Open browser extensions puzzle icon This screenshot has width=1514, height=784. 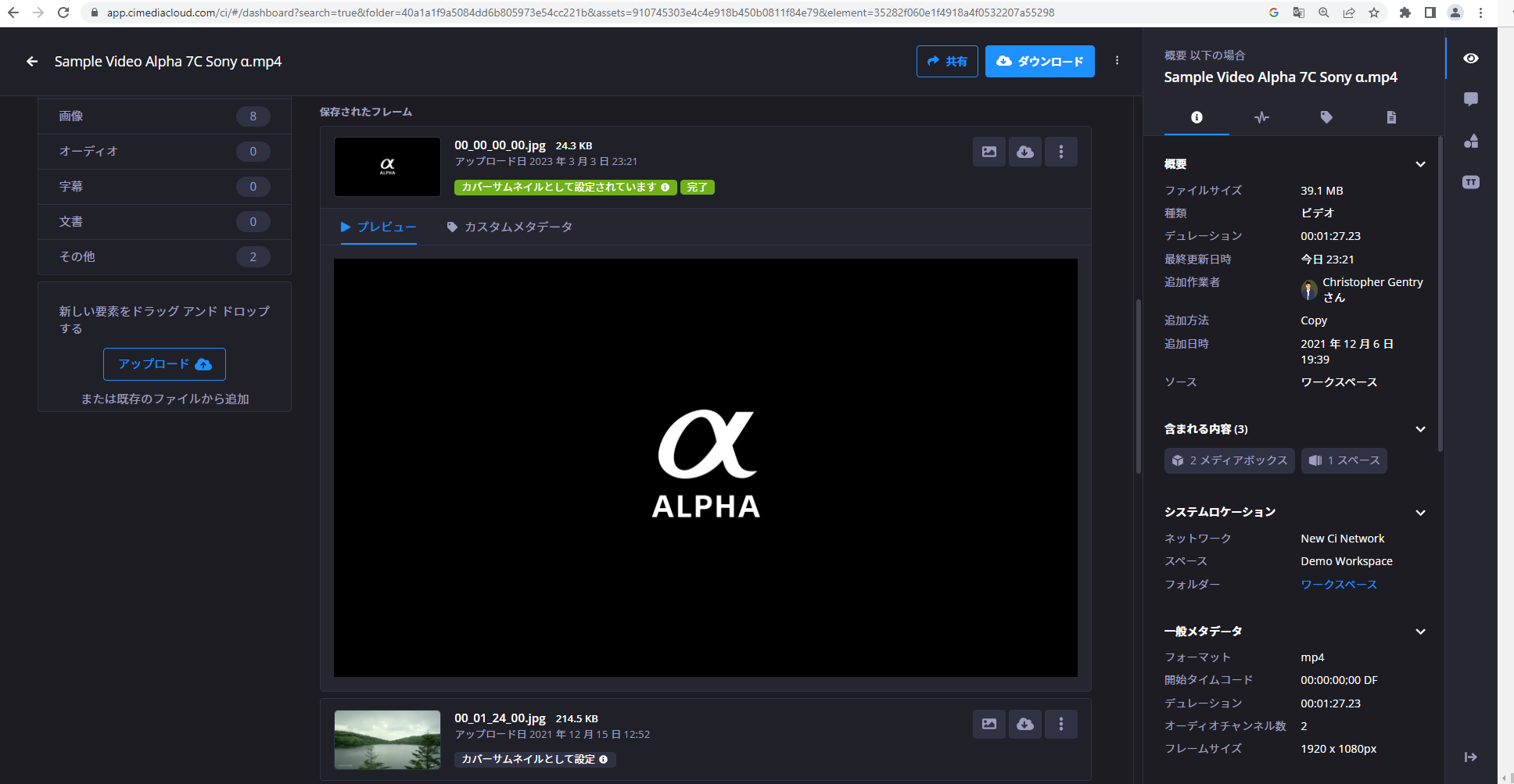pyautogui.click(x=1405, y=13)
